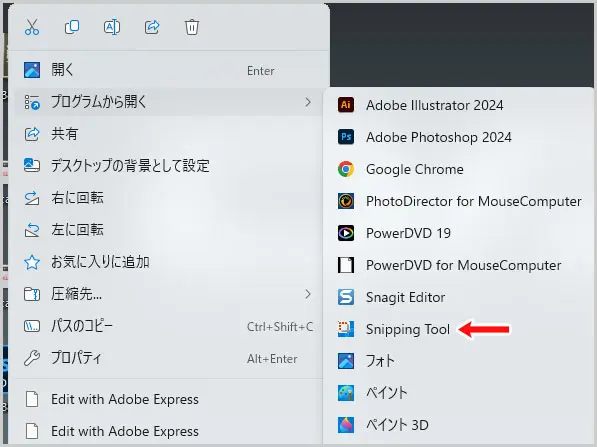Select the 開く menu entry
Image resolution: width=597 pixels, height=447 pixels.
(168, 70)
